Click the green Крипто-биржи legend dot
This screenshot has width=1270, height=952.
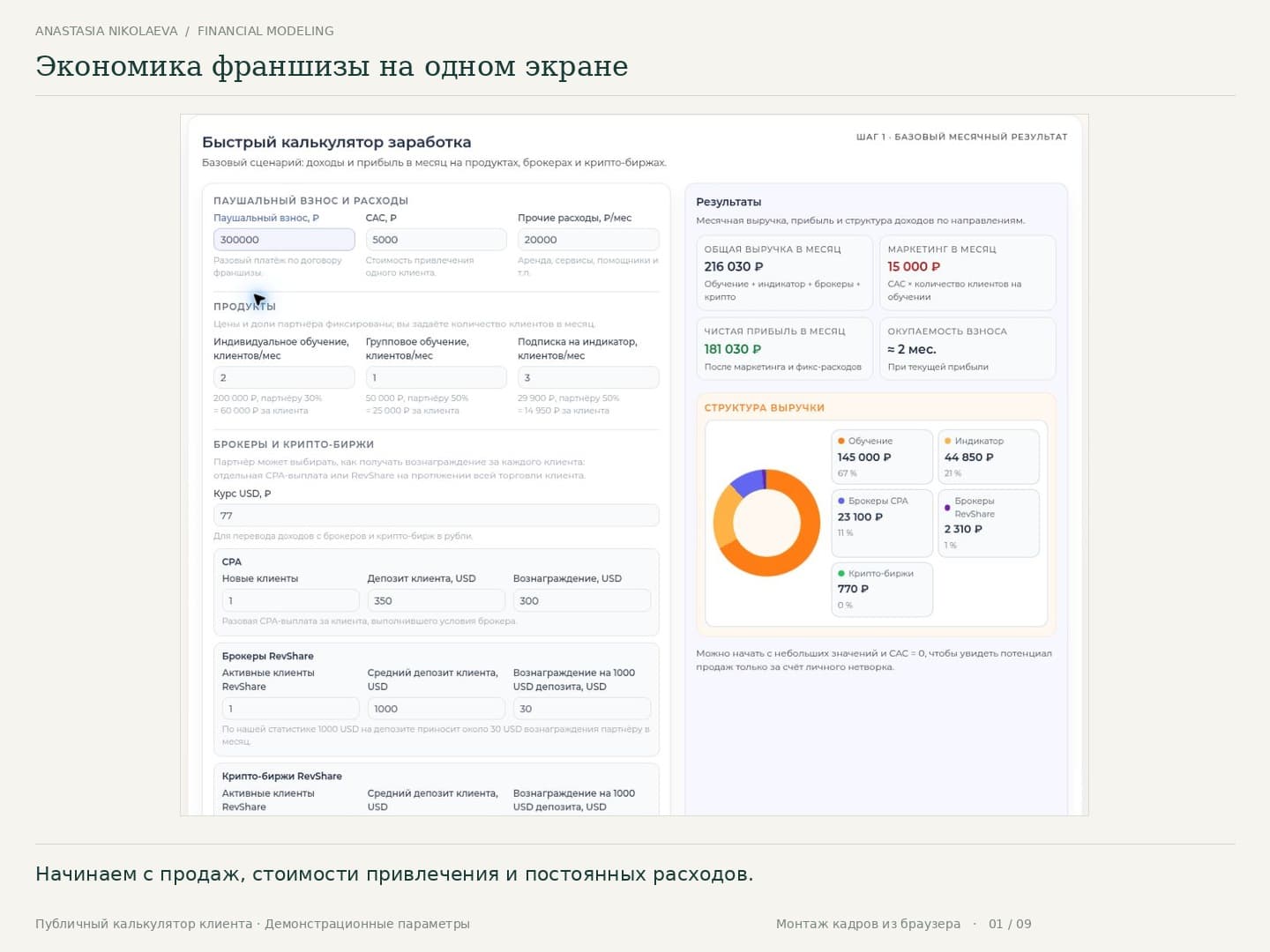tap(841, 573)
